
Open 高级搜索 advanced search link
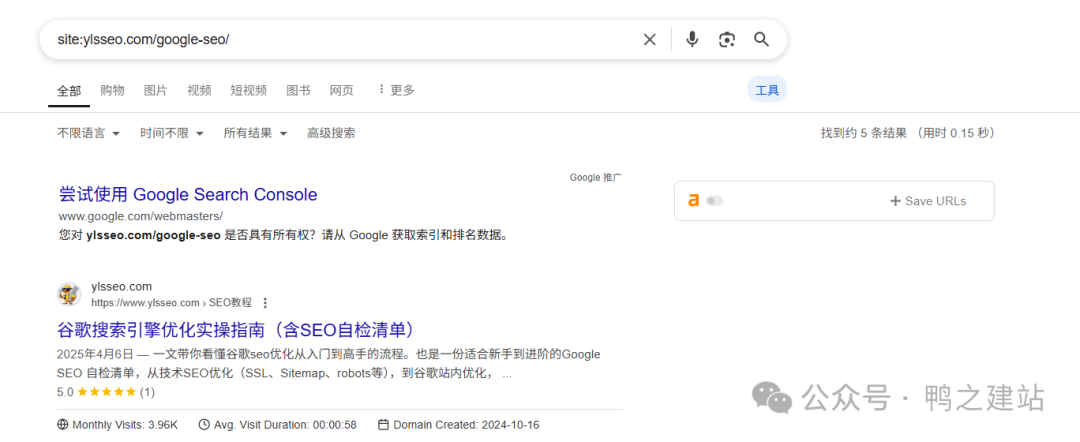pyautogui.click(x=331, y=133)
